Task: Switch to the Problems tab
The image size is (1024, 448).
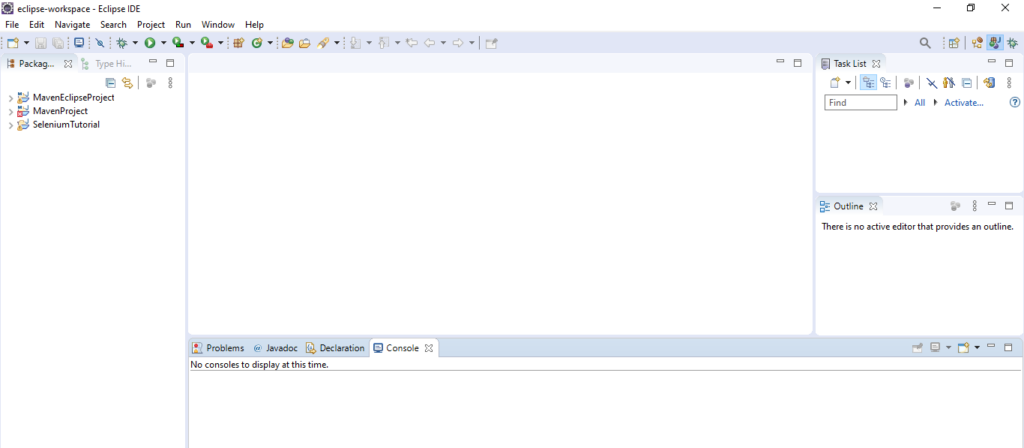Action: [x=218, y=348]
